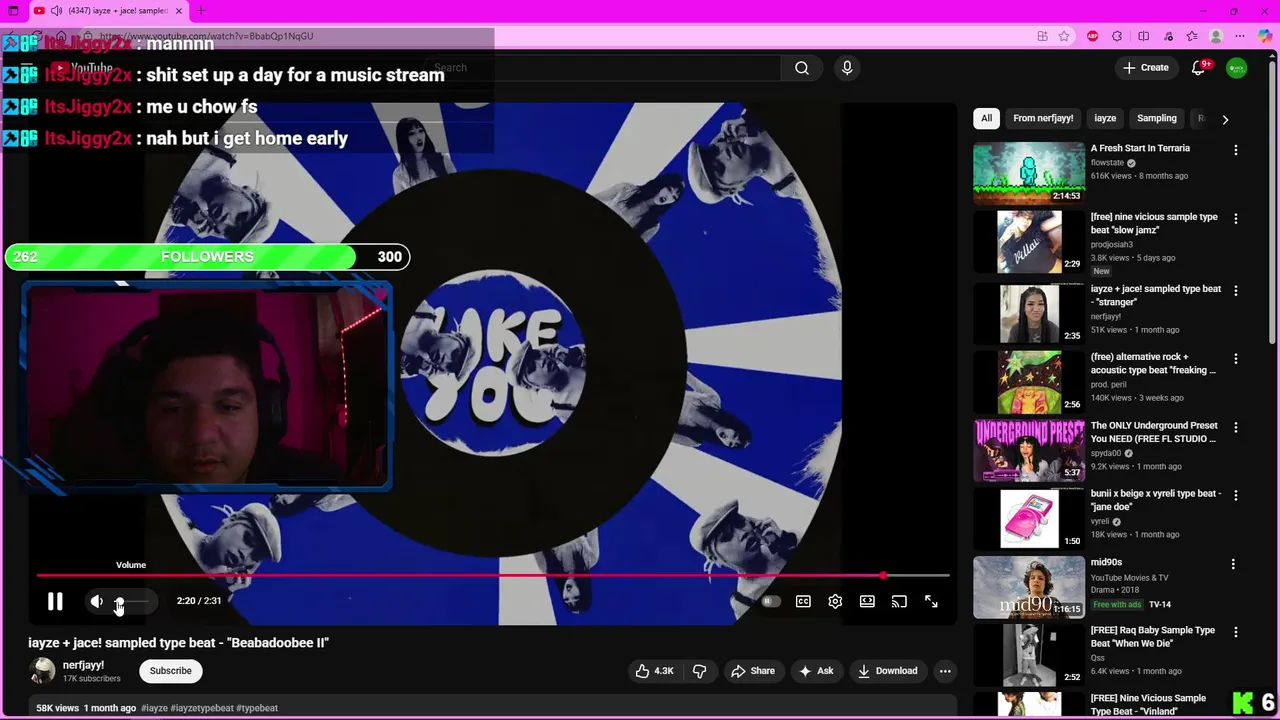Open the "stranger" type beat thumbnail
1280x720 pixels.
pos(1029,313)
